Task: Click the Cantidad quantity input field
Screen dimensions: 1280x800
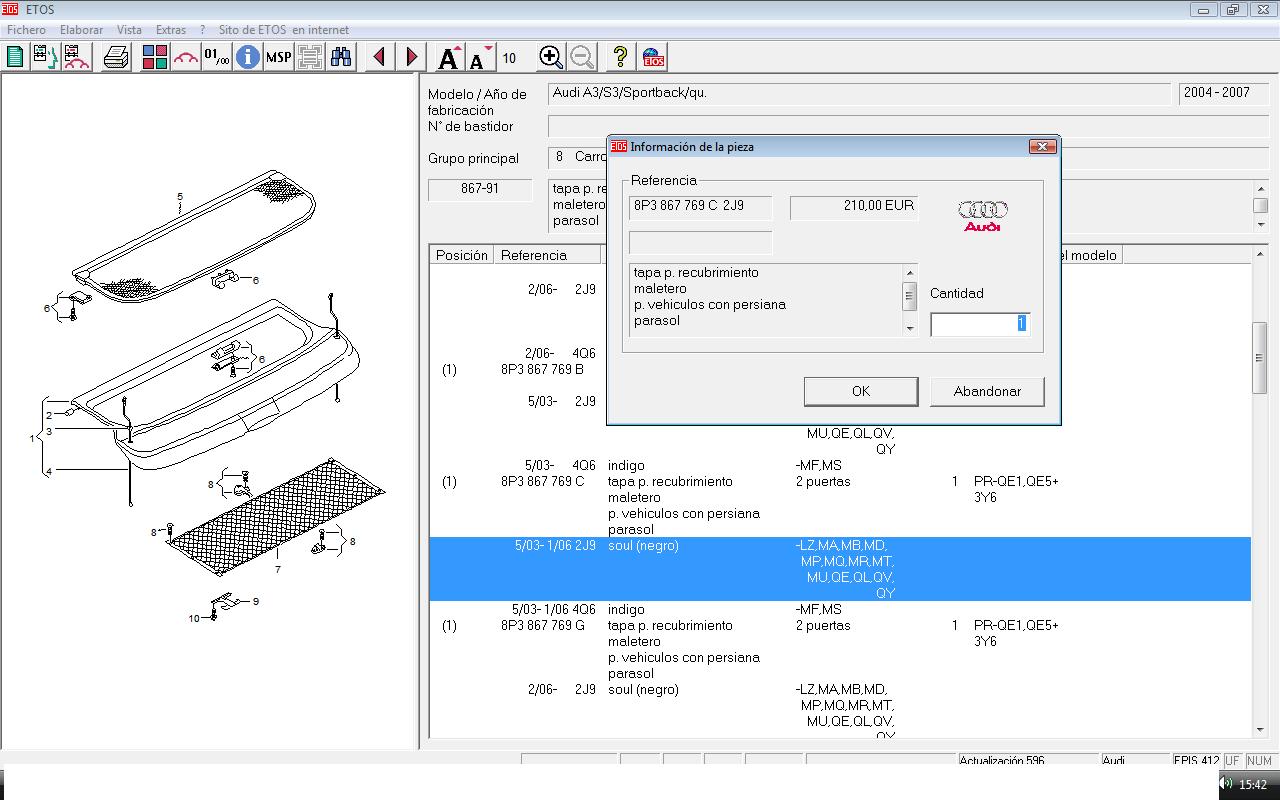Action: 980,323
